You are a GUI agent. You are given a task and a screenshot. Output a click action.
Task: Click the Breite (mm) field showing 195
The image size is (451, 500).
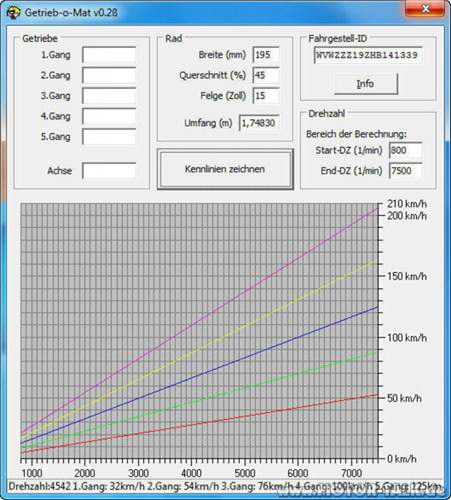tap(266, 55)
